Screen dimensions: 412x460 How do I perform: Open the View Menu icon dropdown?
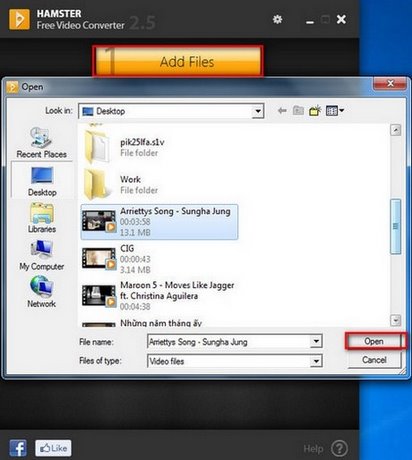[335, 111]
